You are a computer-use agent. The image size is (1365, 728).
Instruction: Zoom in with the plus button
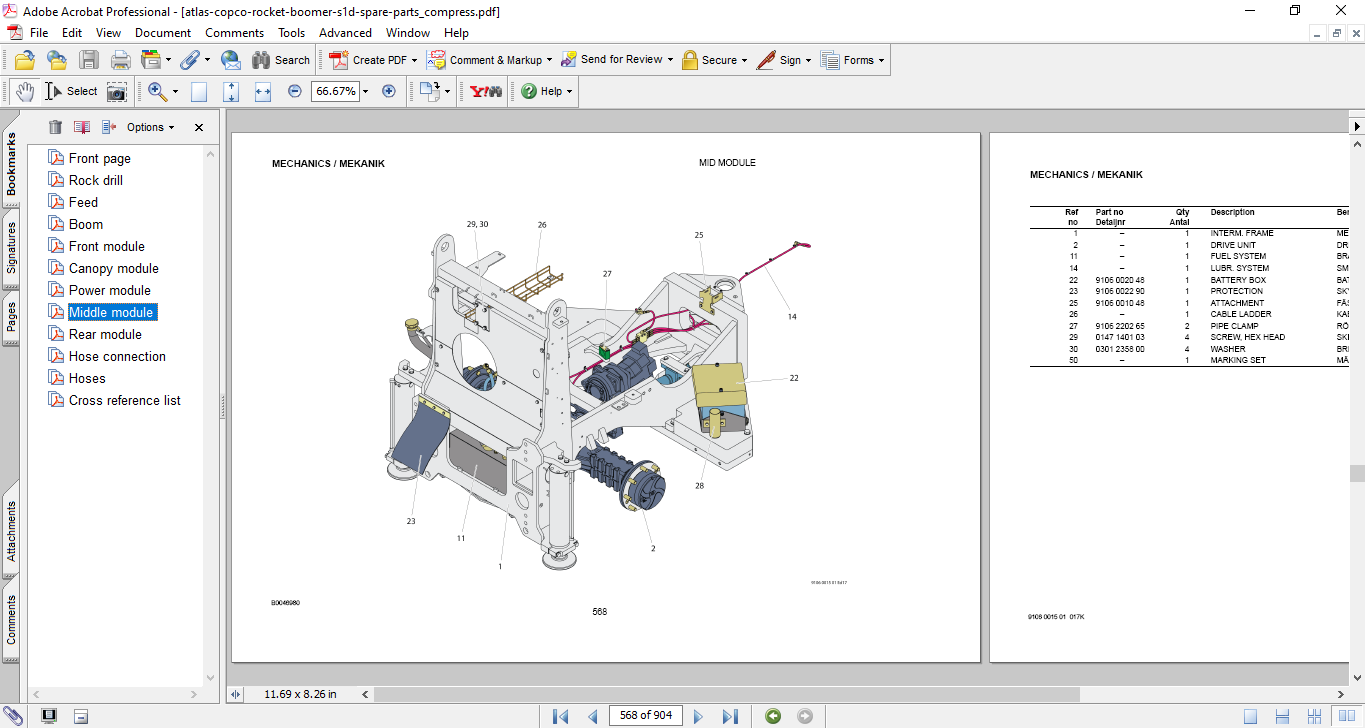389,91
